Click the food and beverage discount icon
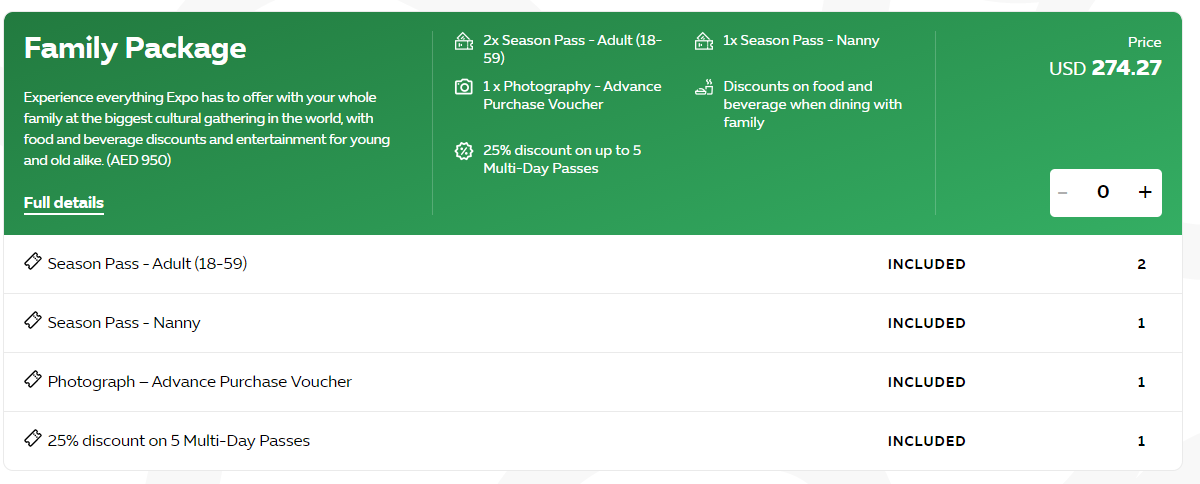Image resolution: width=1200 pixels, height=484 pixels. point(704,87)
